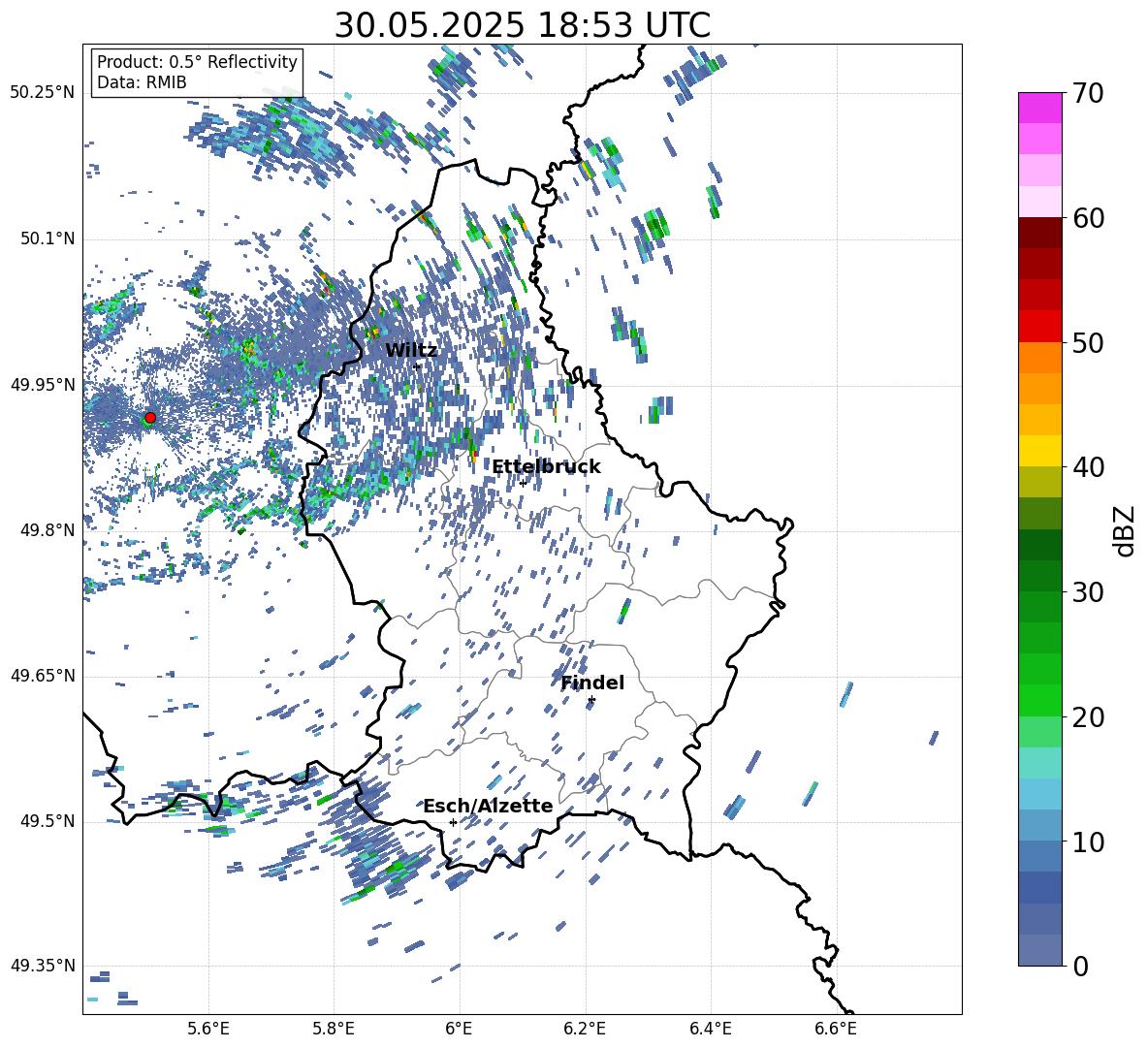
Task: Click the colorbar's 70 tick label
Action: click(1089, 93)
